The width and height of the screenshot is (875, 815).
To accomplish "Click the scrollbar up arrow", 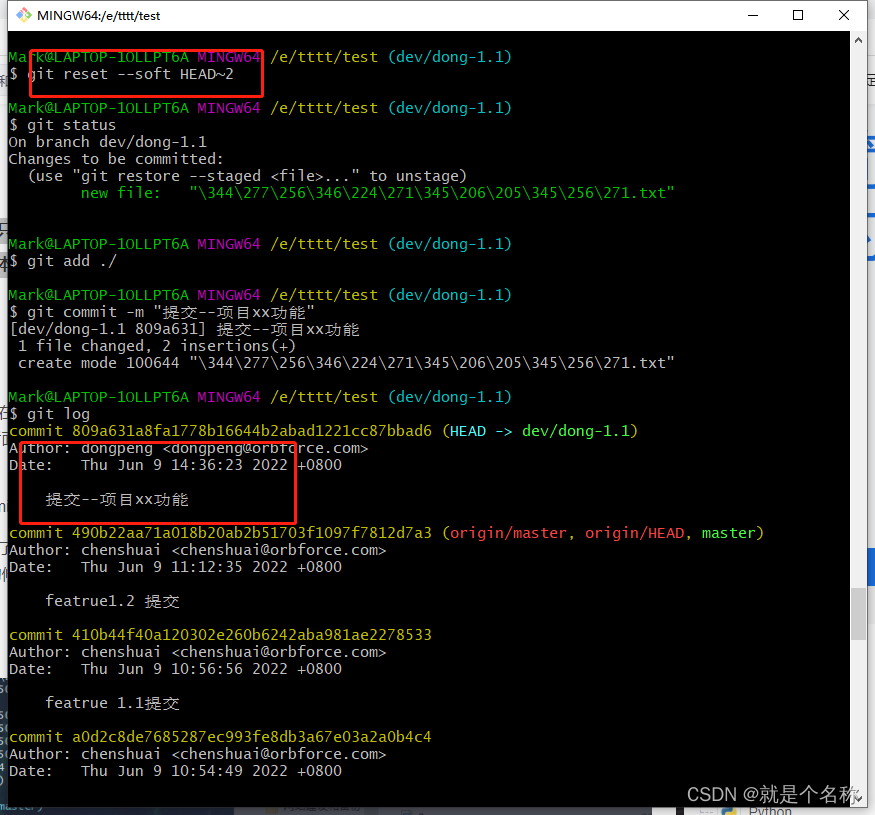I will coord(858,40).
